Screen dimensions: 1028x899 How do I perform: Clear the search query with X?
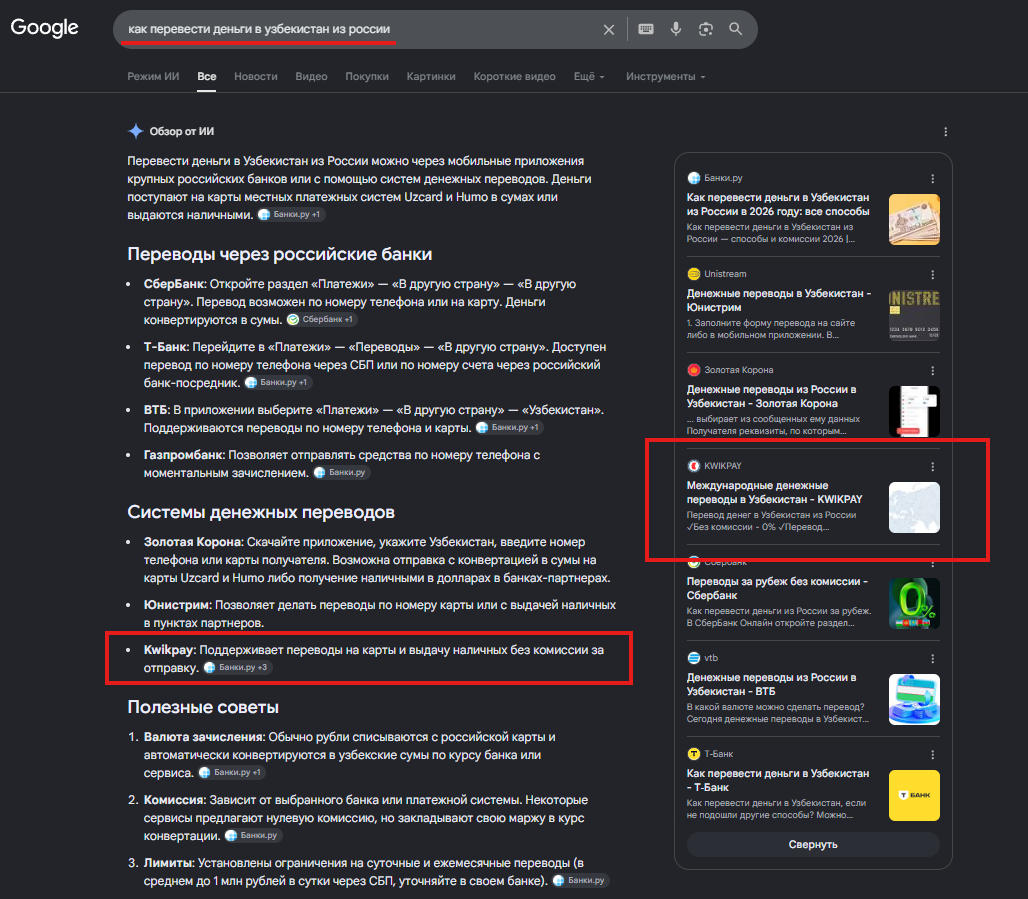tap(609, 30)
